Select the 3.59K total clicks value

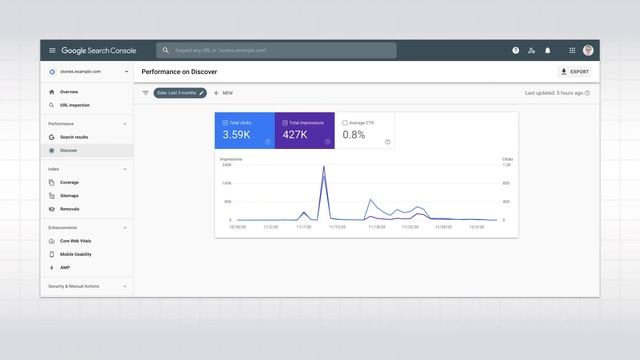pyautogui.click(x=236, y=135)
